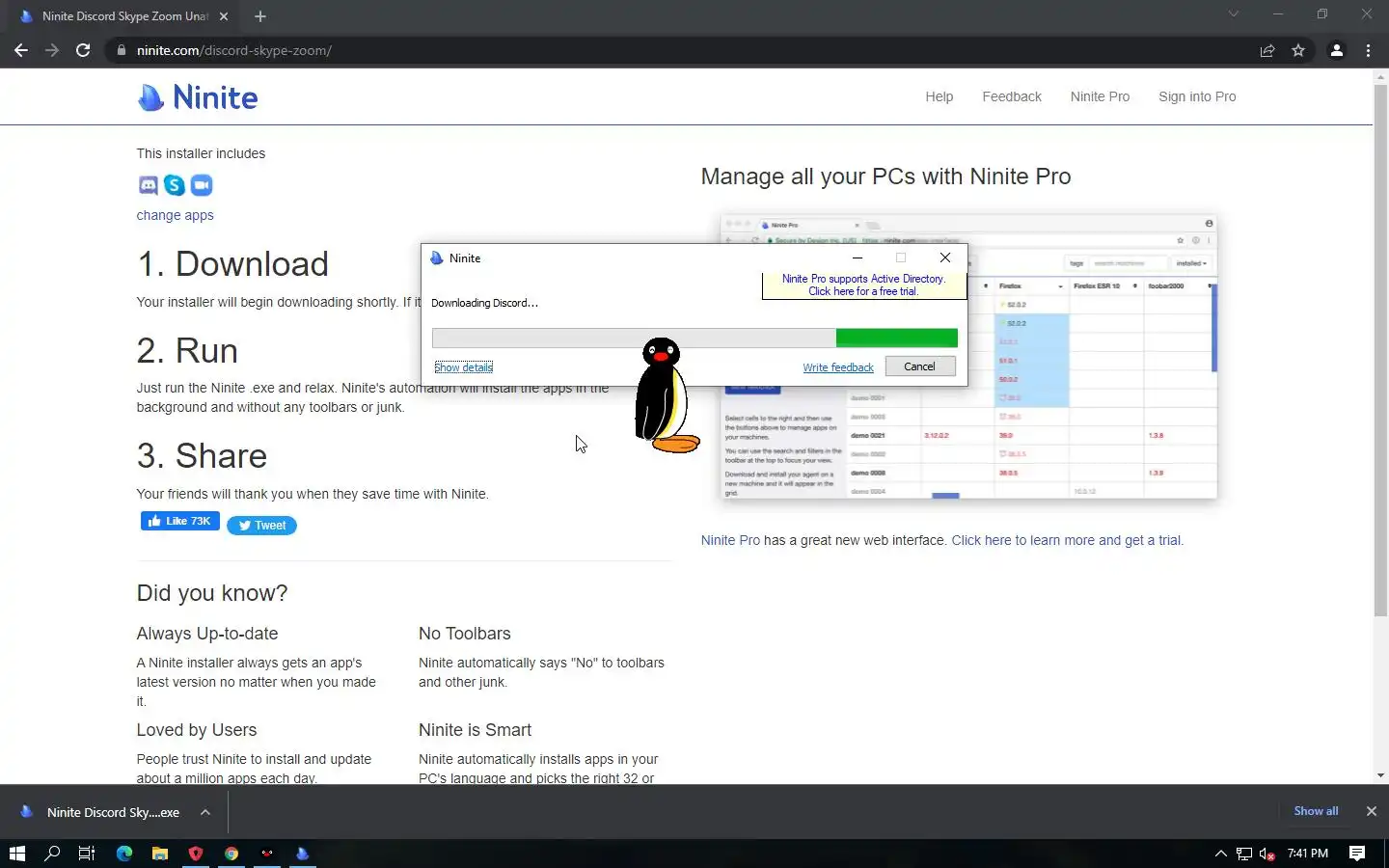Minimize the Ninite installer dialog
The image size is (1389, 868).
pos(858,258)
